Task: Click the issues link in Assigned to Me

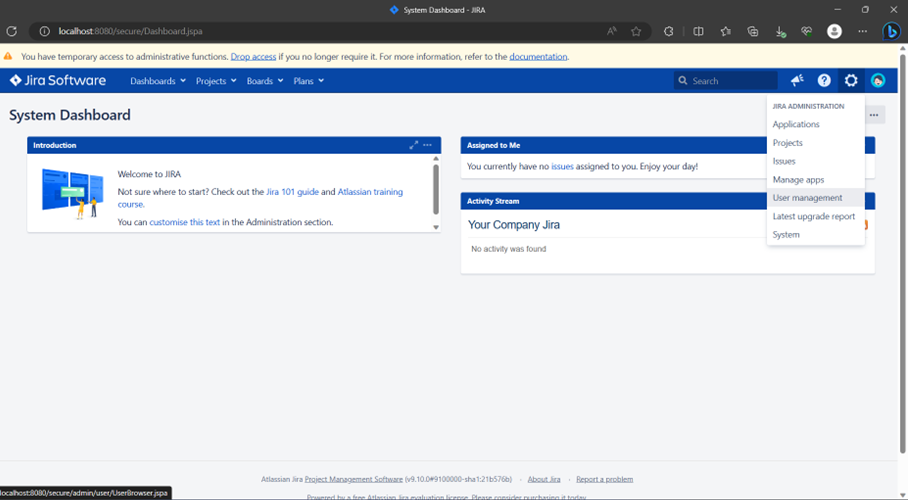Action: pyautogui.click(x=562, y=166)
